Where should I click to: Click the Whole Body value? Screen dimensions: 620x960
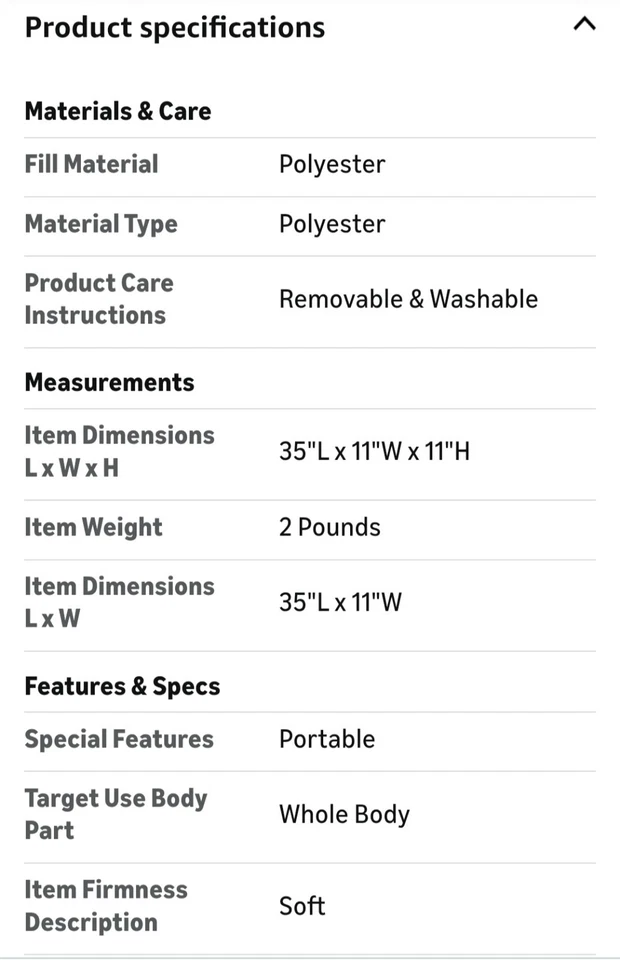click(344, 814)
